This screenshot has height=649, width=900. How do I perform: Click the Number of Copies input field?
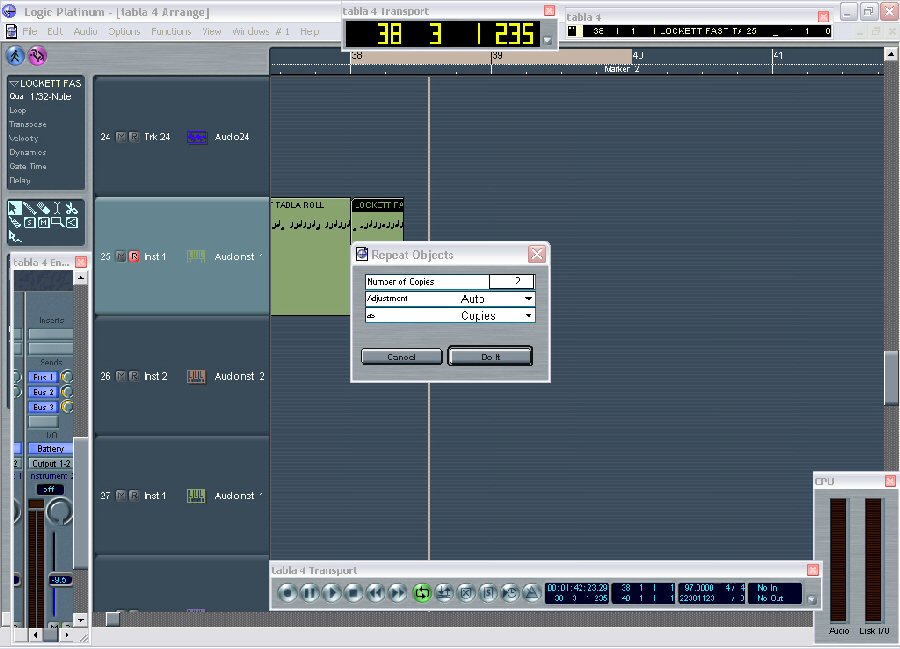click(x=511, y=282)
